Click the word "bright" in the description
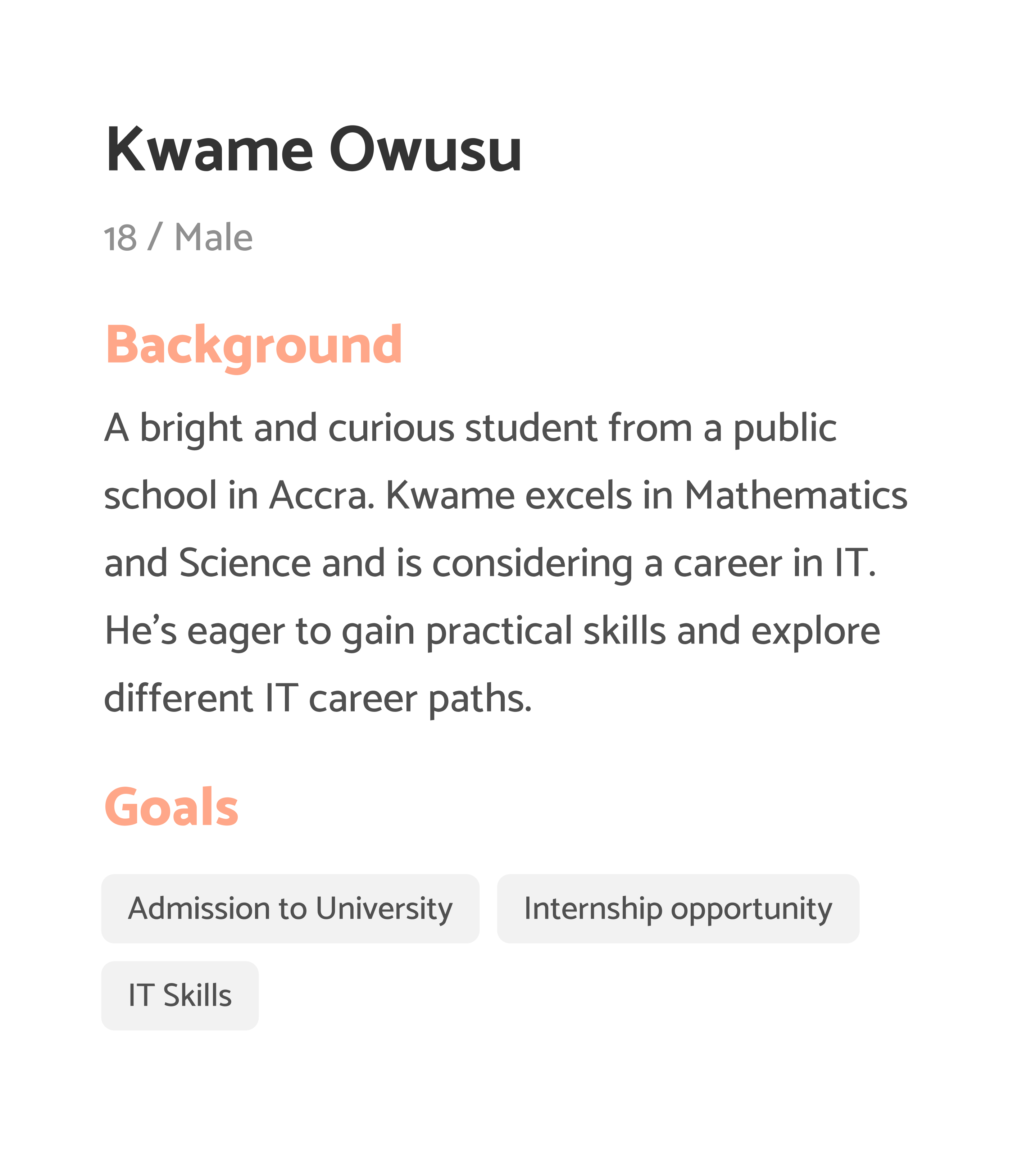Image resolution: width=1036 pixels, height=1151 pixels. (191, 428)
